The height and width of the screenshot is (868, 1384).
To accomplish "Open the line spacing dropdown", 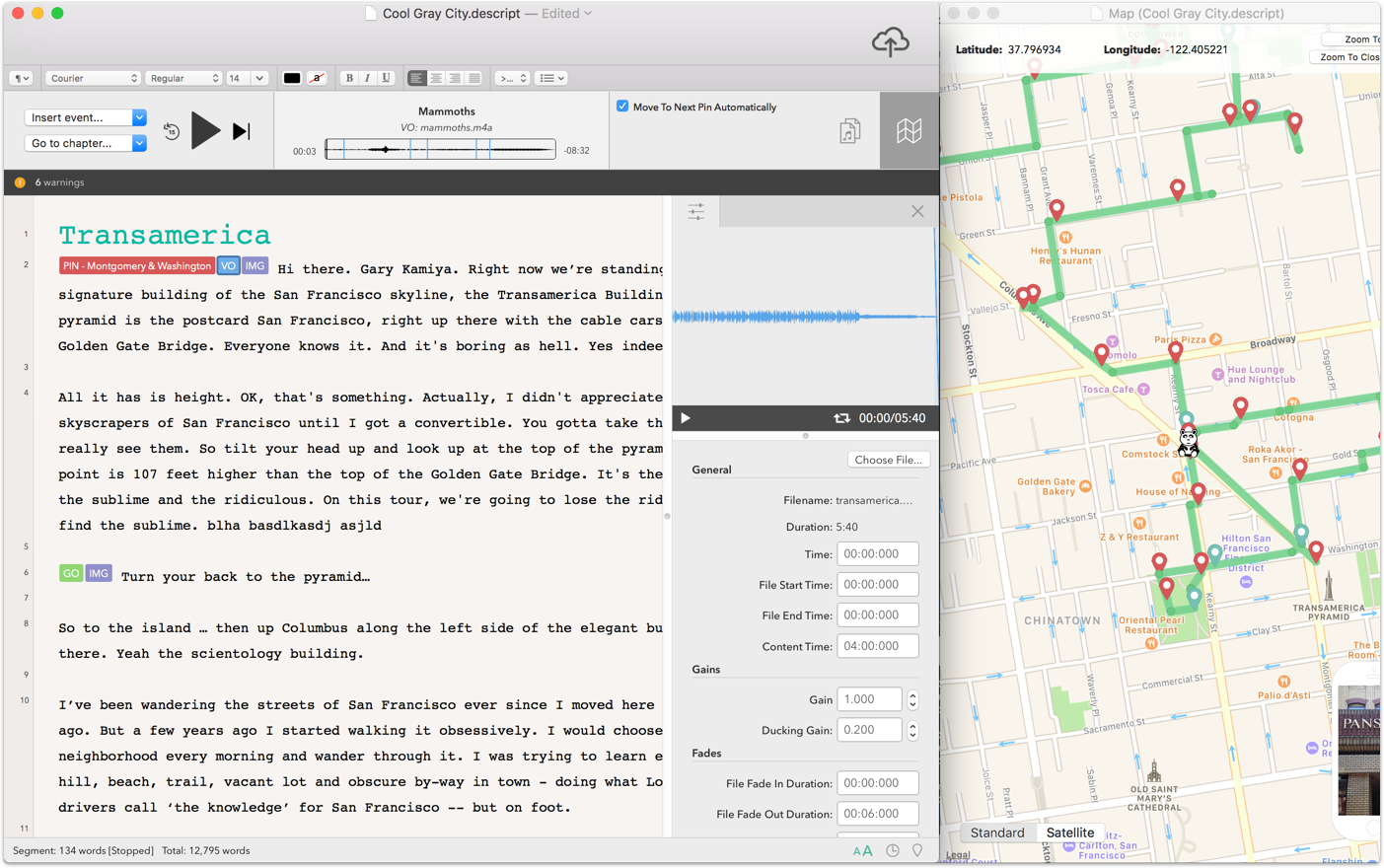I will 512,78.
